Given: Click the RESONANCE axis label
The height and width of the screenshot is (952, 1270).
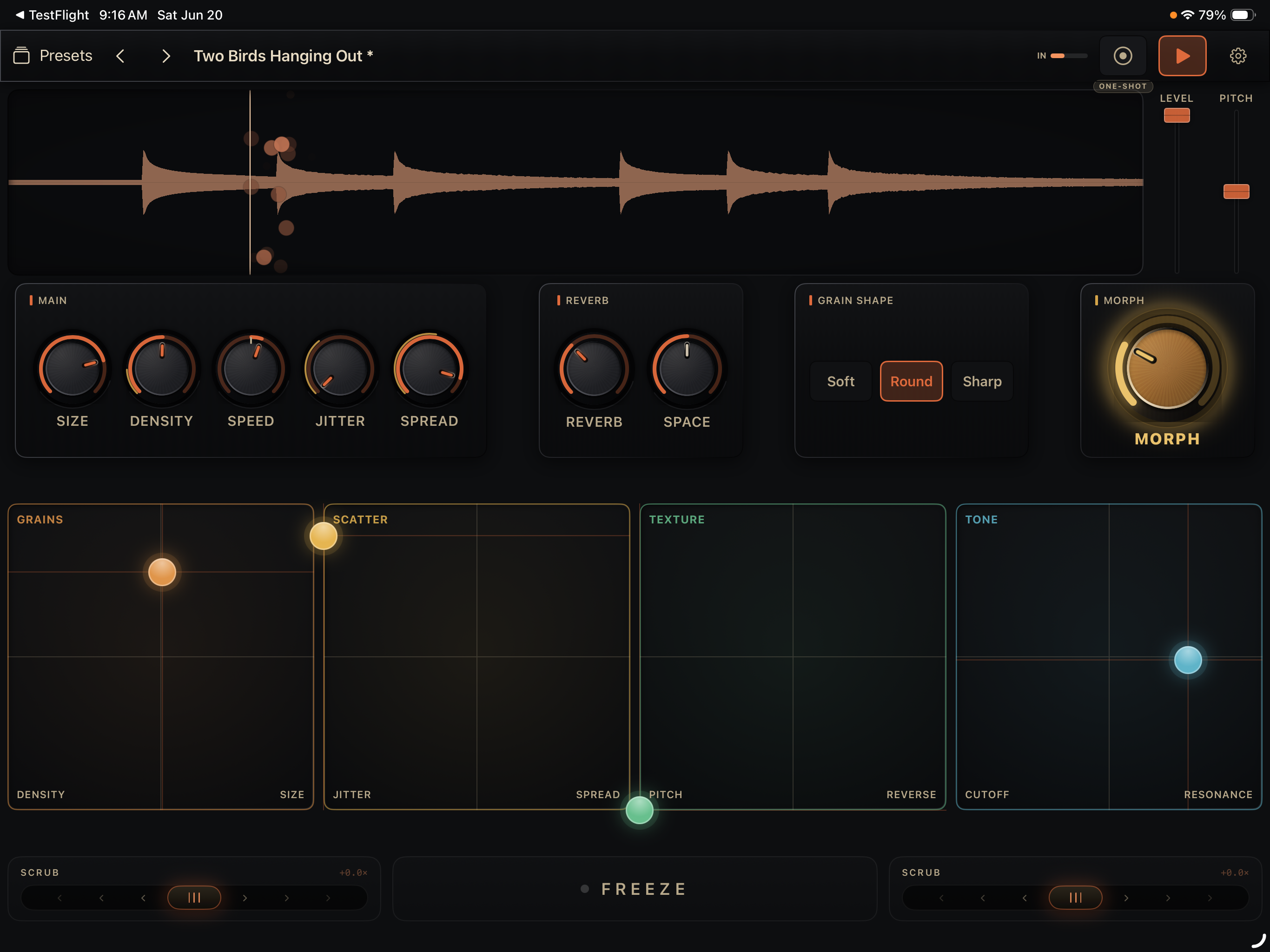Looking at the screenshot, I should click(1218, 795).
